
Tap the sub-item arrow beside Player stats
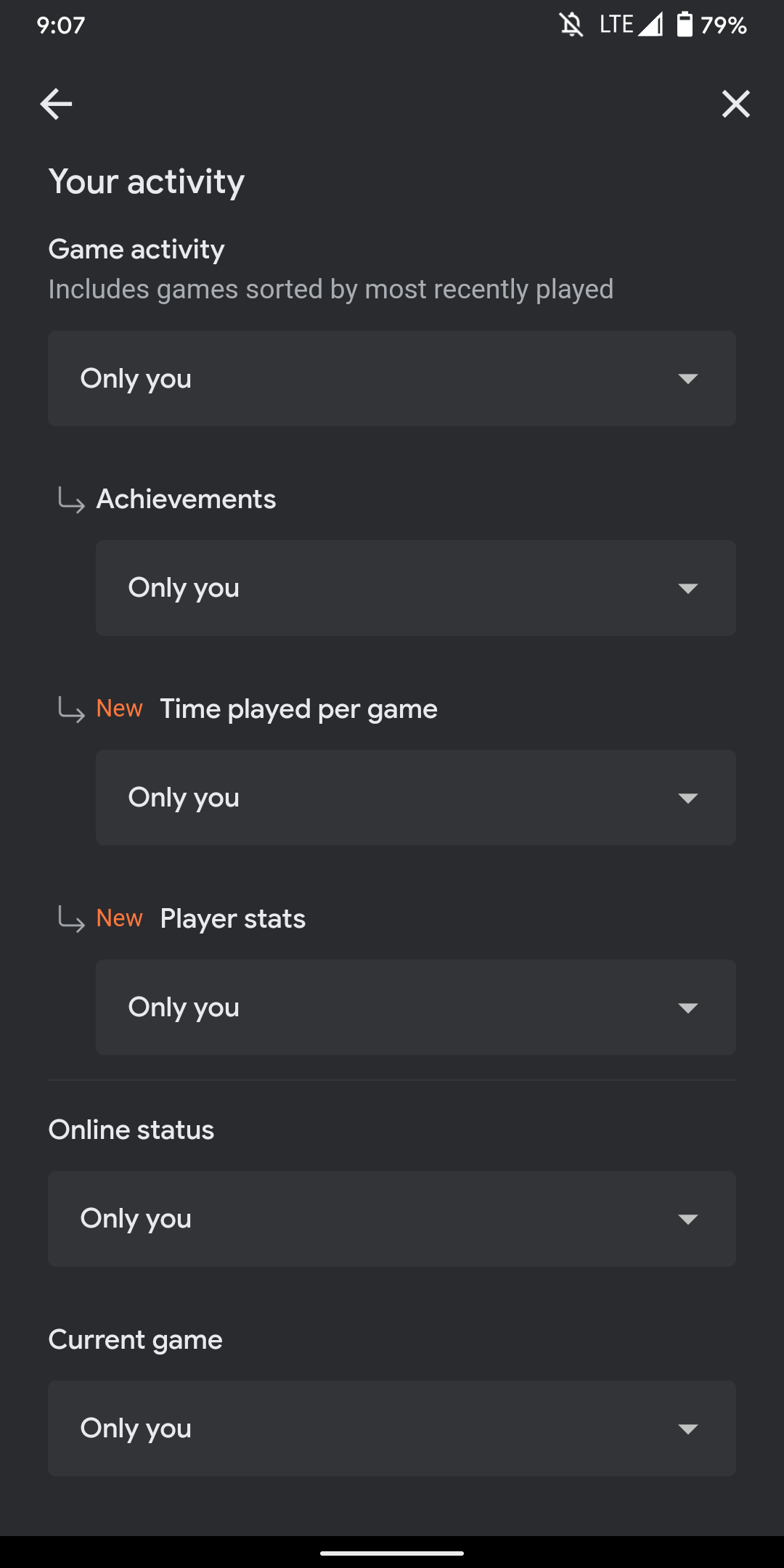[70, 920]
